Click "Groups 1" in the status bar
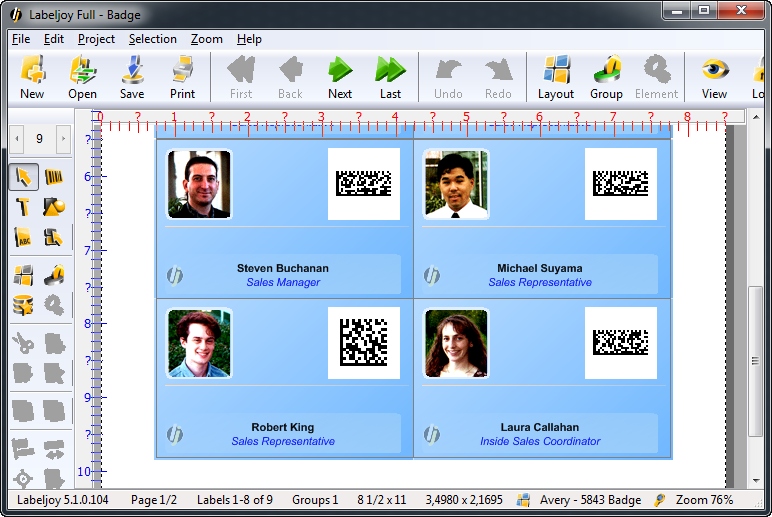 (315, 500)
